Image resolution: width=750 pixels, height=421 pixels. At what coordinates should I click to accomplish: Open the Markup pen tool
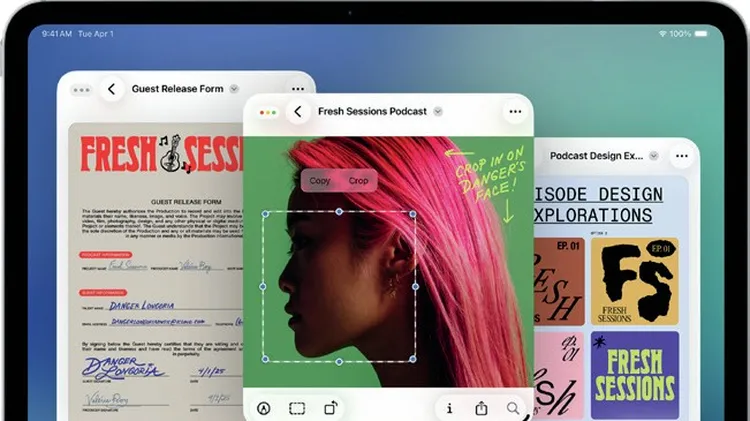click(264, 408)
